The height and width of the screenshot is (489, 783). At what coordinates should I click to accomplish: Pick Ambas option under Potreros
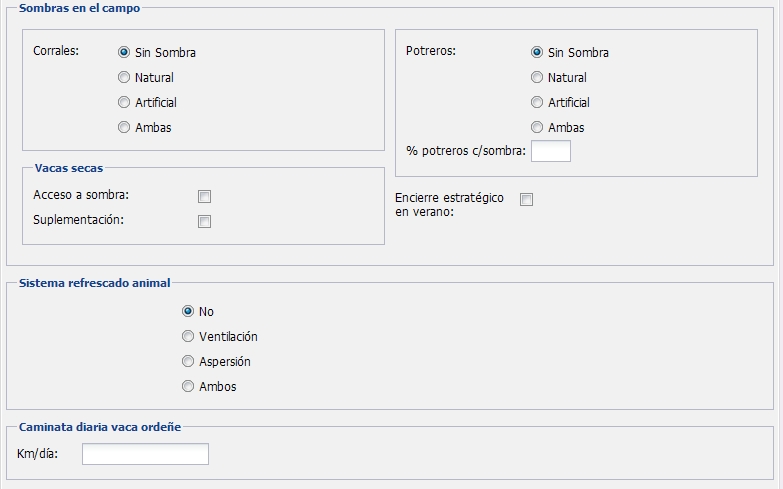pyautogui.click(x=537, y=127)
